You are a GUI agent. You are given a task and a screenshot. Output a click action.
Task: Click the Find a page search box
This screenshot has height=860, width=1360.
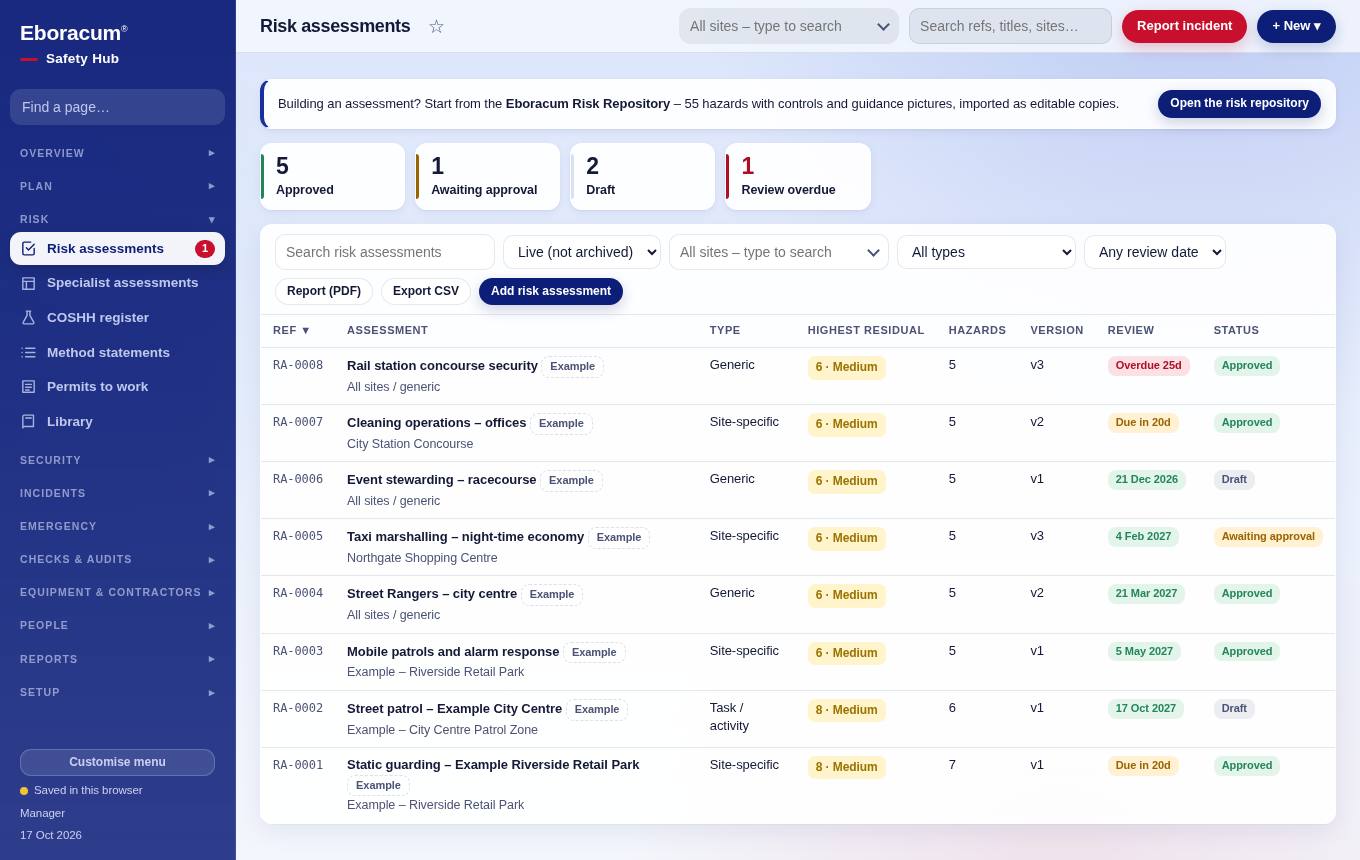click(x=117, y=107)
